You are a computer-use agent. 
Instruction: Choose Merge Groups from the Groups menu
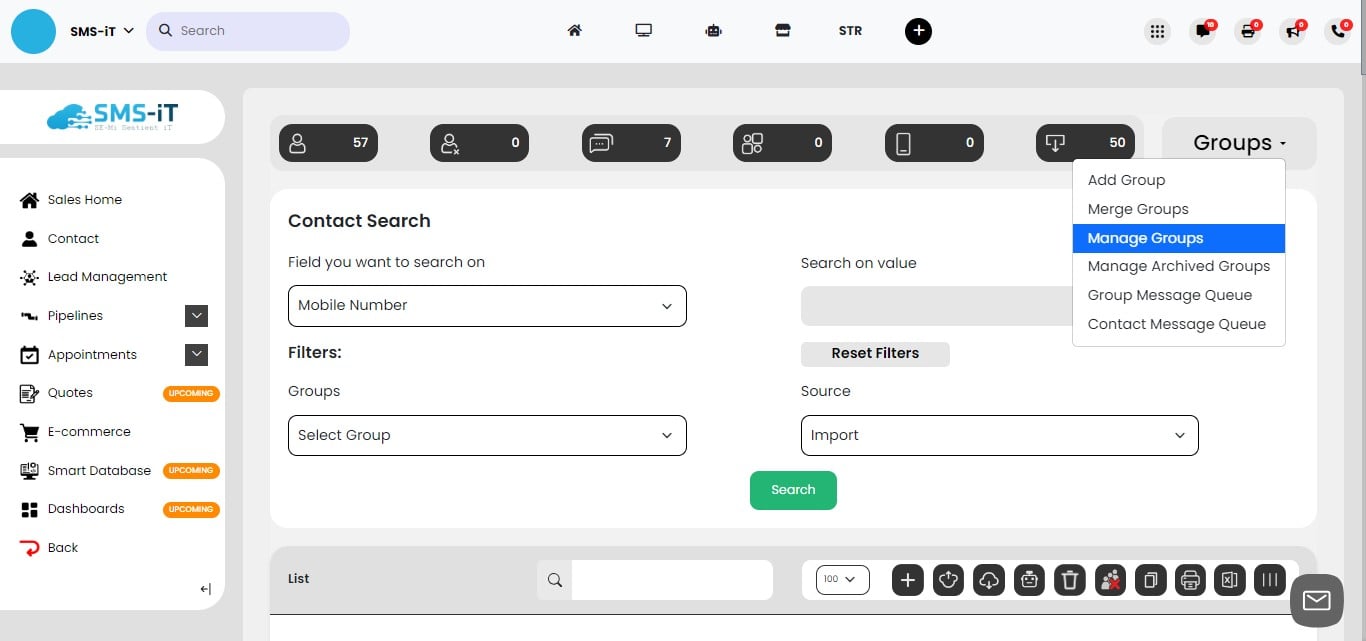click(1138, 209)
